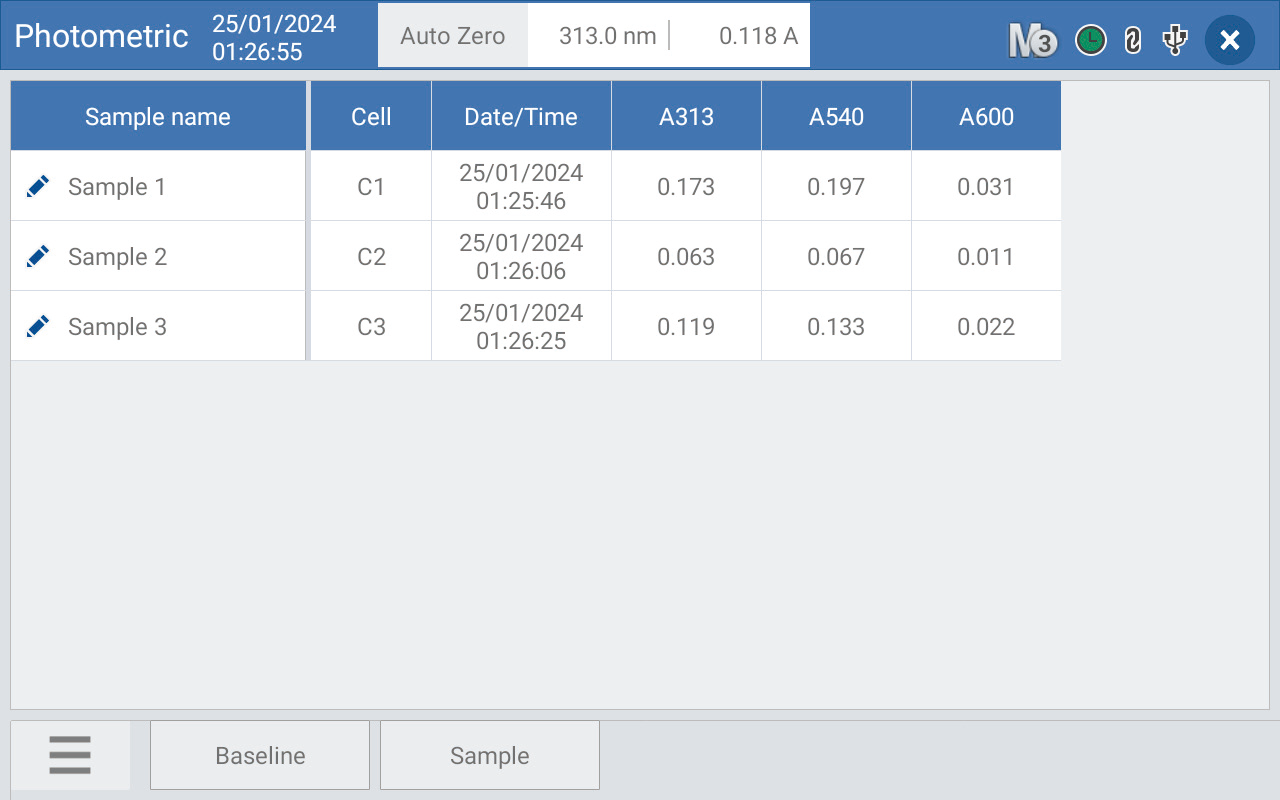Image resolution: width=1280 pixels, height=800 pixels.
Task: Click the USB status icon
Action: (1175, 40)
